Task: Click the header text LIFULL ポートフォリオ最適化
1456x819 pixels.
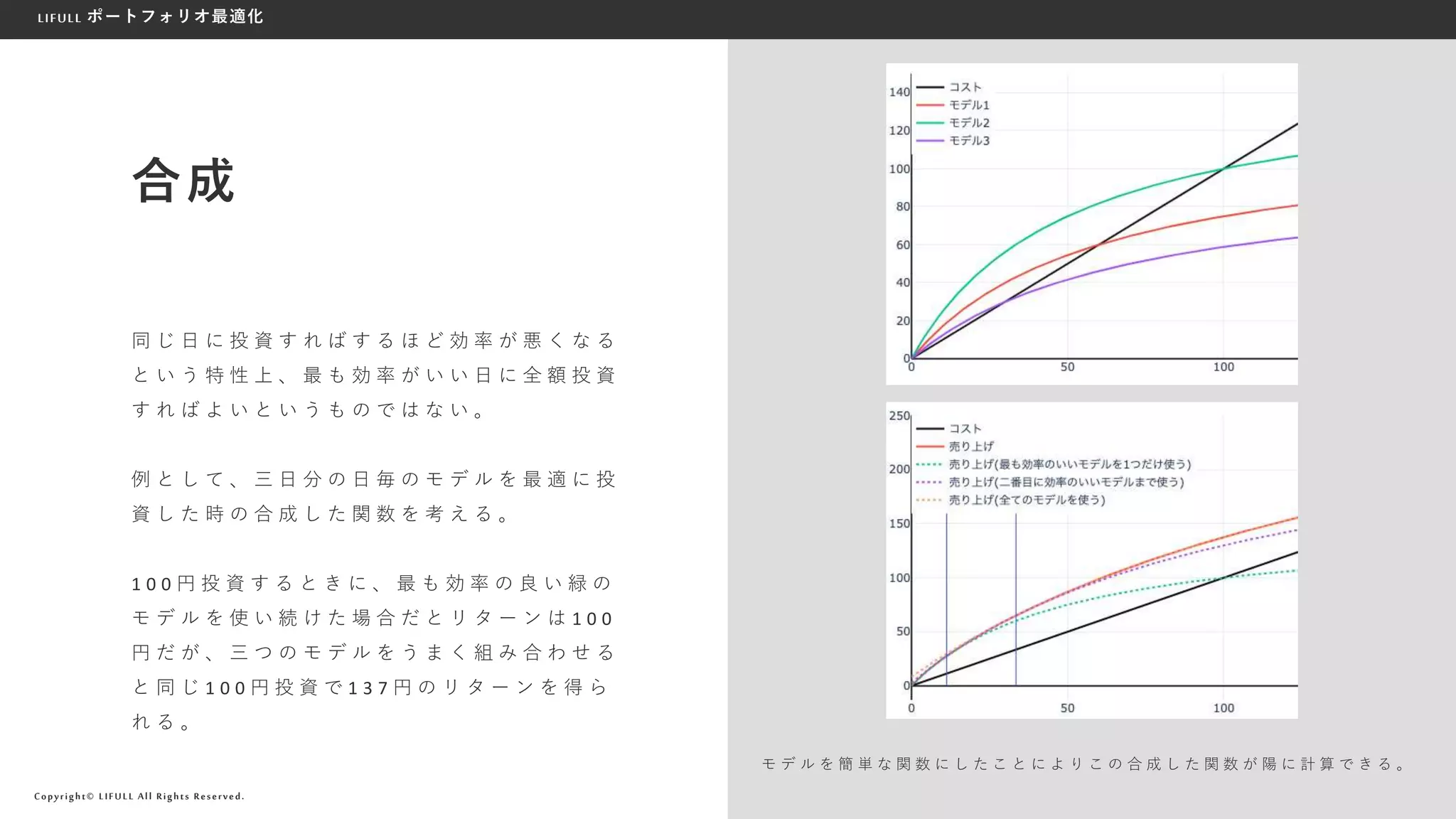Action: 150,17
